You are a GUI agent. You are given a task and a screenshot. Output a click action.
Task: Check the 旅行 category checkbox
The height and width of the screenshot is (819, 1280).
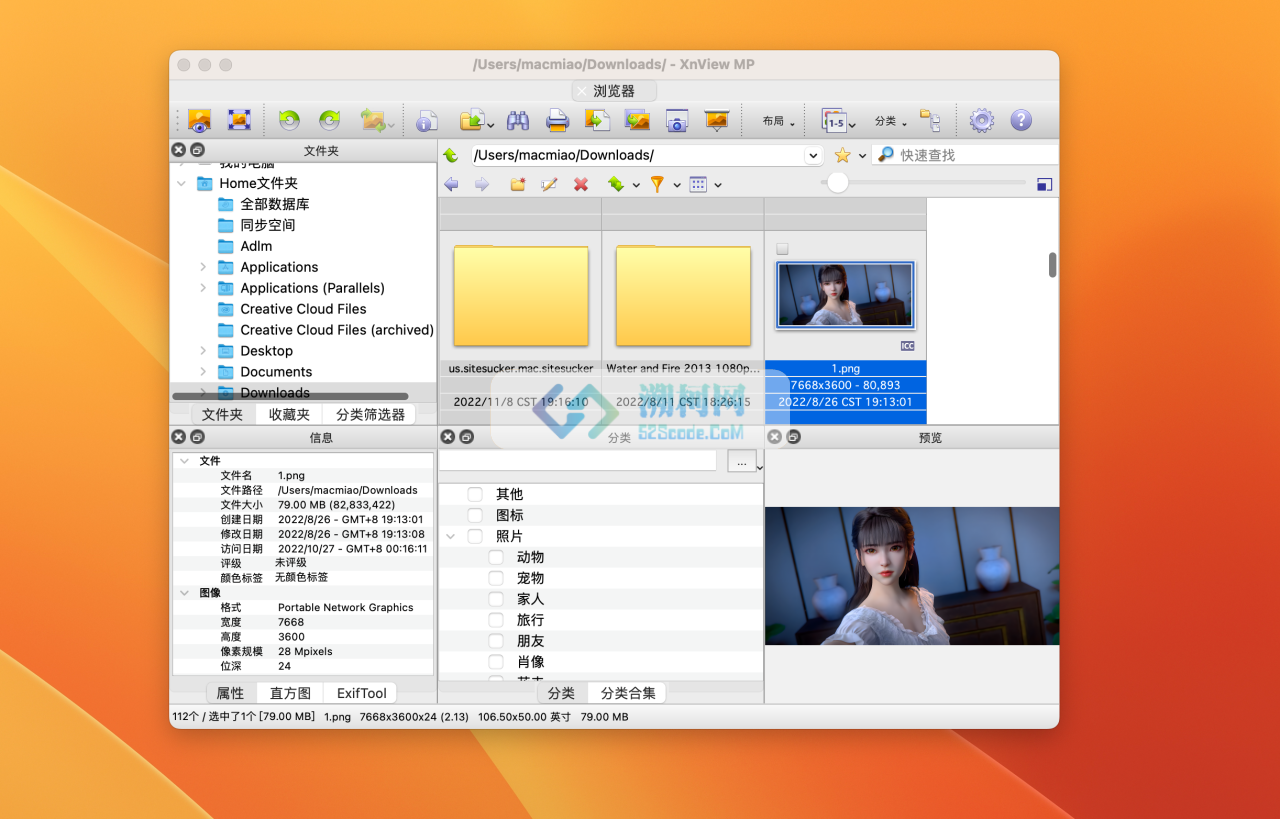click(x=496, y=620)
